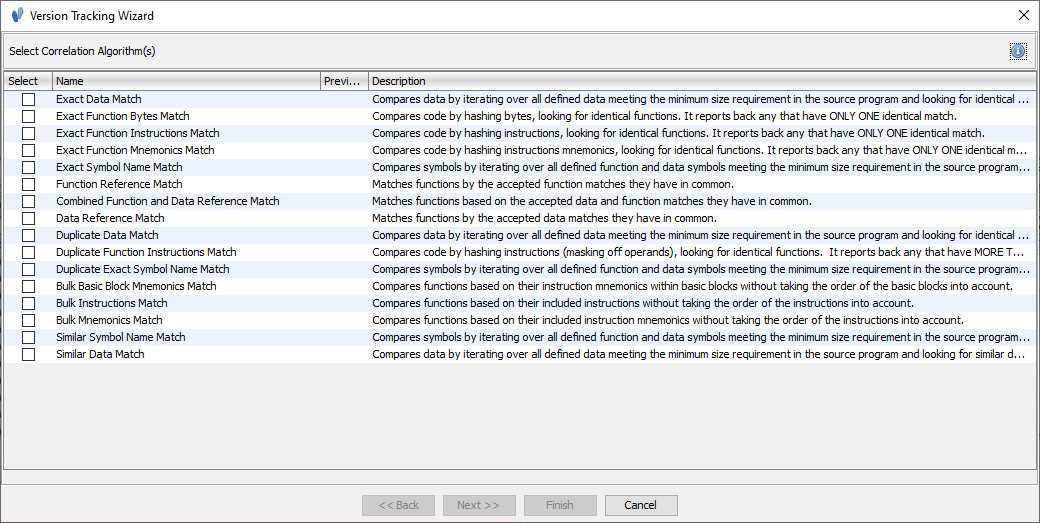
Task: Check Combined Function and Data Reference Match
Action: [29, 202]
